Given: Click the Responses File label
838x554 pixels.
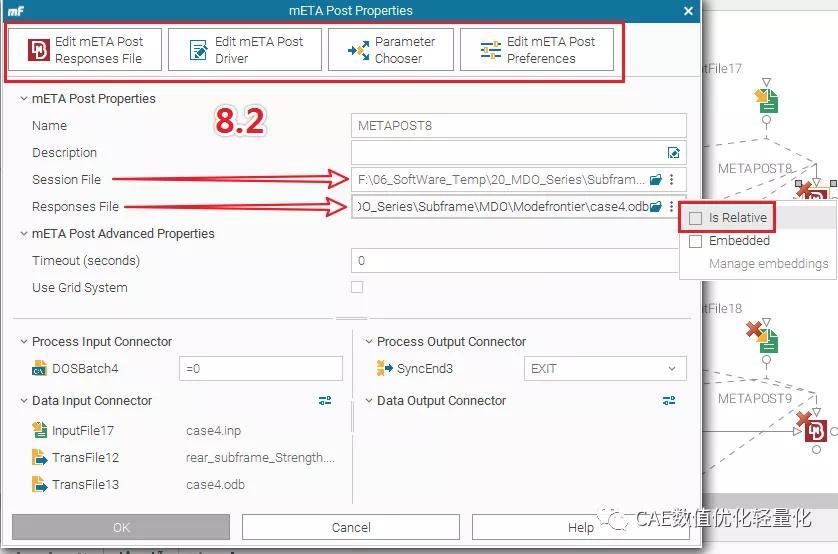Looking at the screenshot, I should pyautogui.click(x=75, y=207).
